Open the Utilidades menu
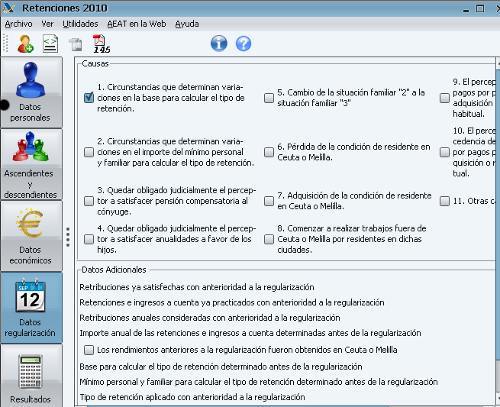500x407 pixels. click(80, 24)
